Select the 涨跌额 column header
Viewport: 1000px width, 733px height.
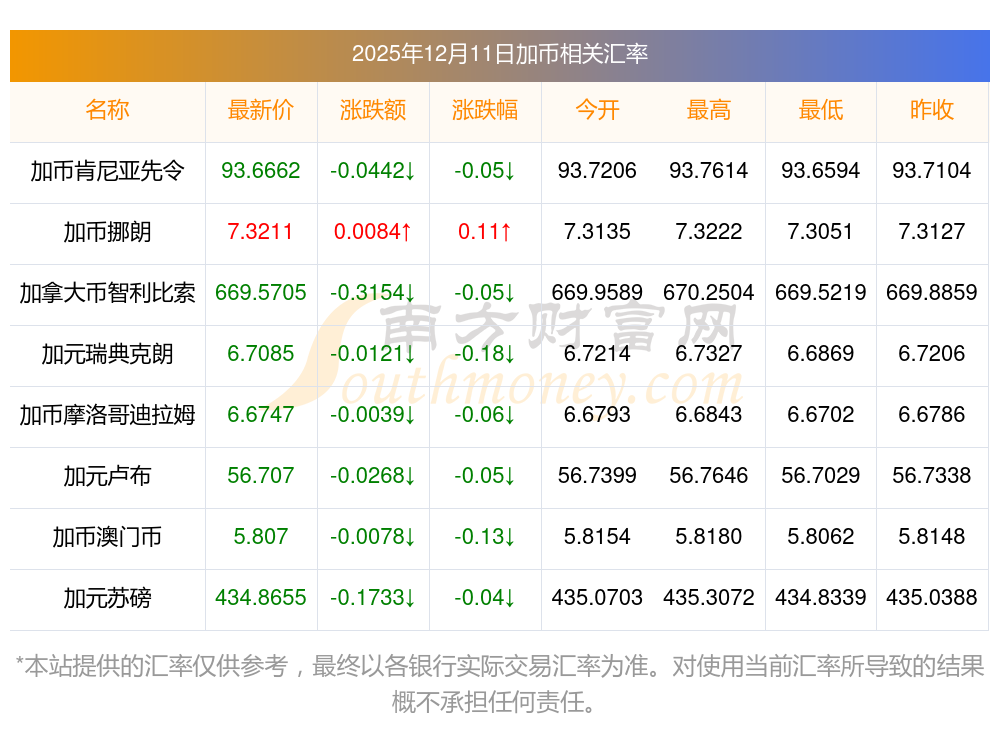click(373, 110)
